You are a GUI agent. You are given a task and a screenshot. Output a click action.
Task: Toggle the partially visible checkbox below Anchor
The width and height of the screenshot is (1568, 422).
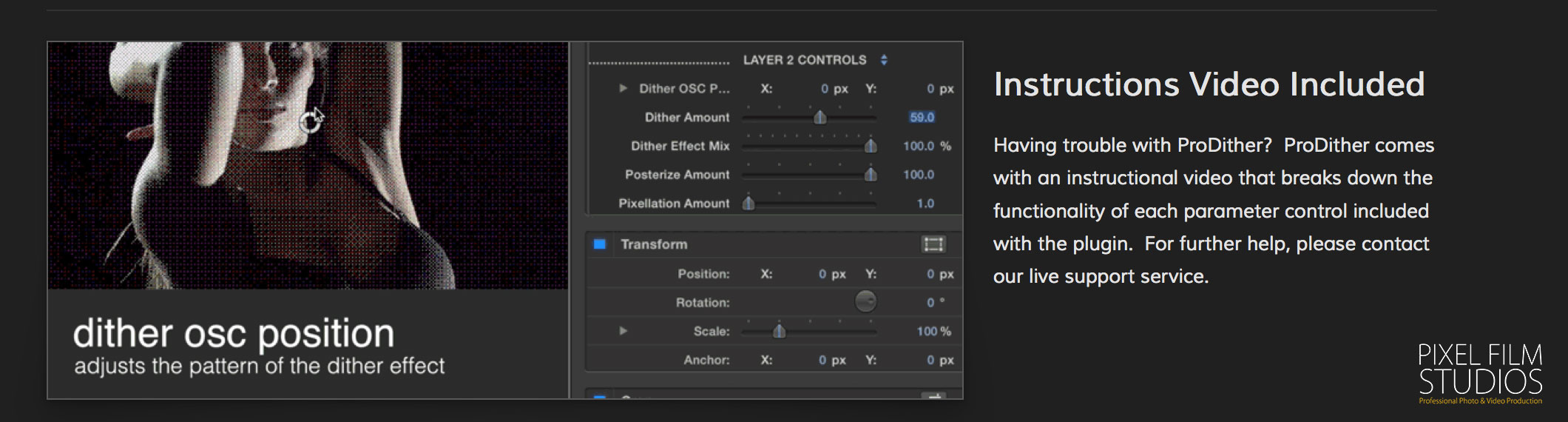coord(600,397)
